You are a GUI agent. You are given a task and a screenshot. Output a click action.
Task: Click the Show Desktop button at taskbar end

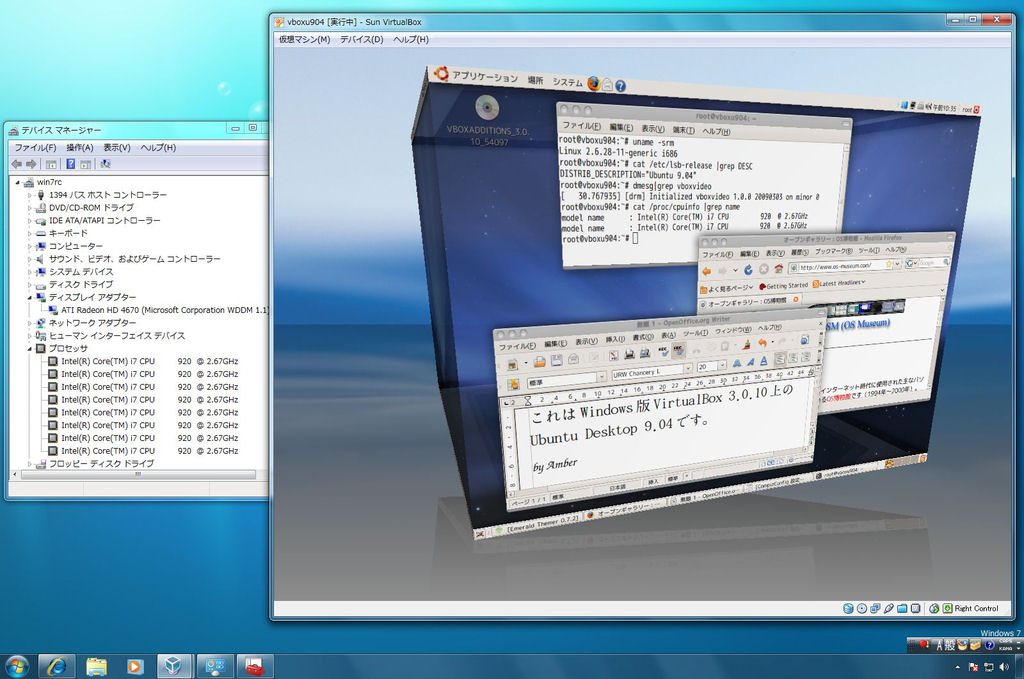coord(1019,667)
